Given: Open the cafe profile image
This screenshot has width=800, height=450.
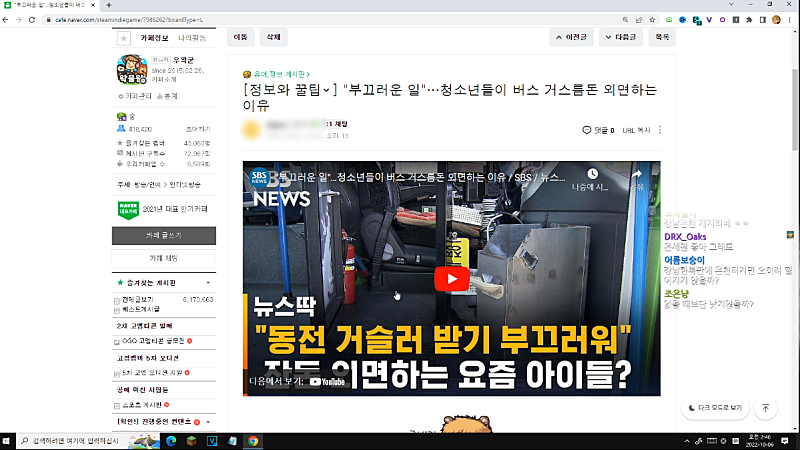Looking at the screenshot, I should click(x=132, y=70).
